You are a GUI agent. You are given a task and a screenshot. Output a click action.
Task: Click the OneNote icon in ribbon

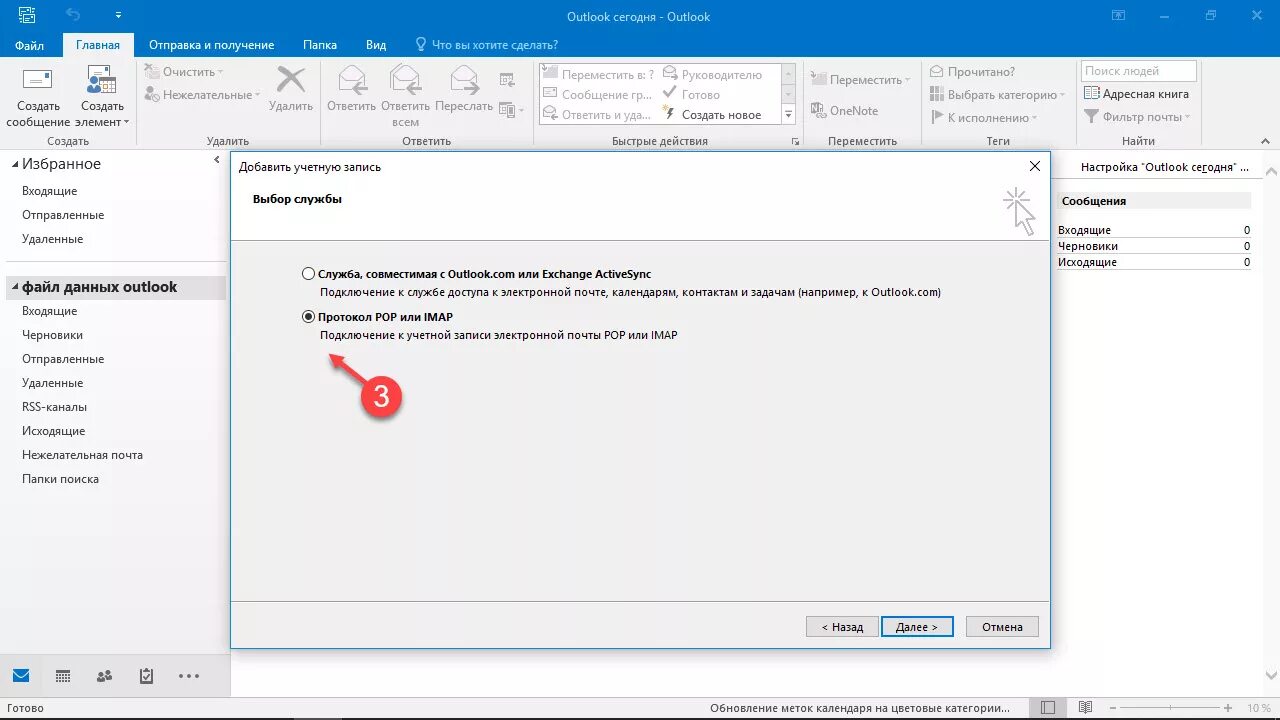point(818,111)
